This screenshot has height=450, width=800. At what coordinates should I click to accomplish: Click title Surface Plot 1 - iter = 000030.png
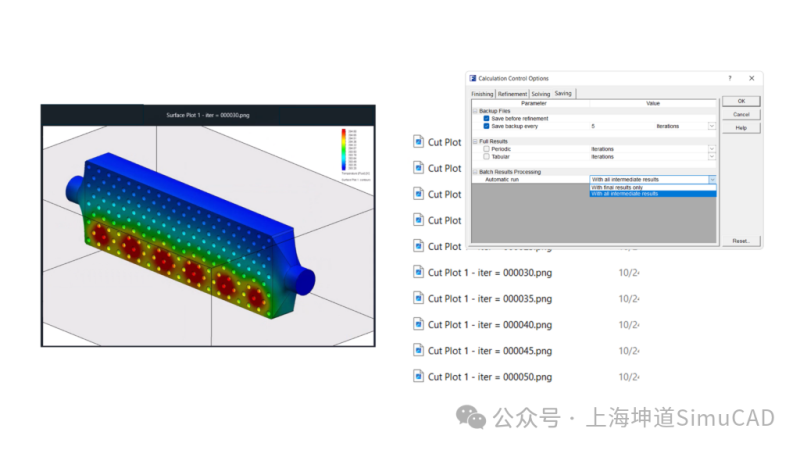click(208, 115)
